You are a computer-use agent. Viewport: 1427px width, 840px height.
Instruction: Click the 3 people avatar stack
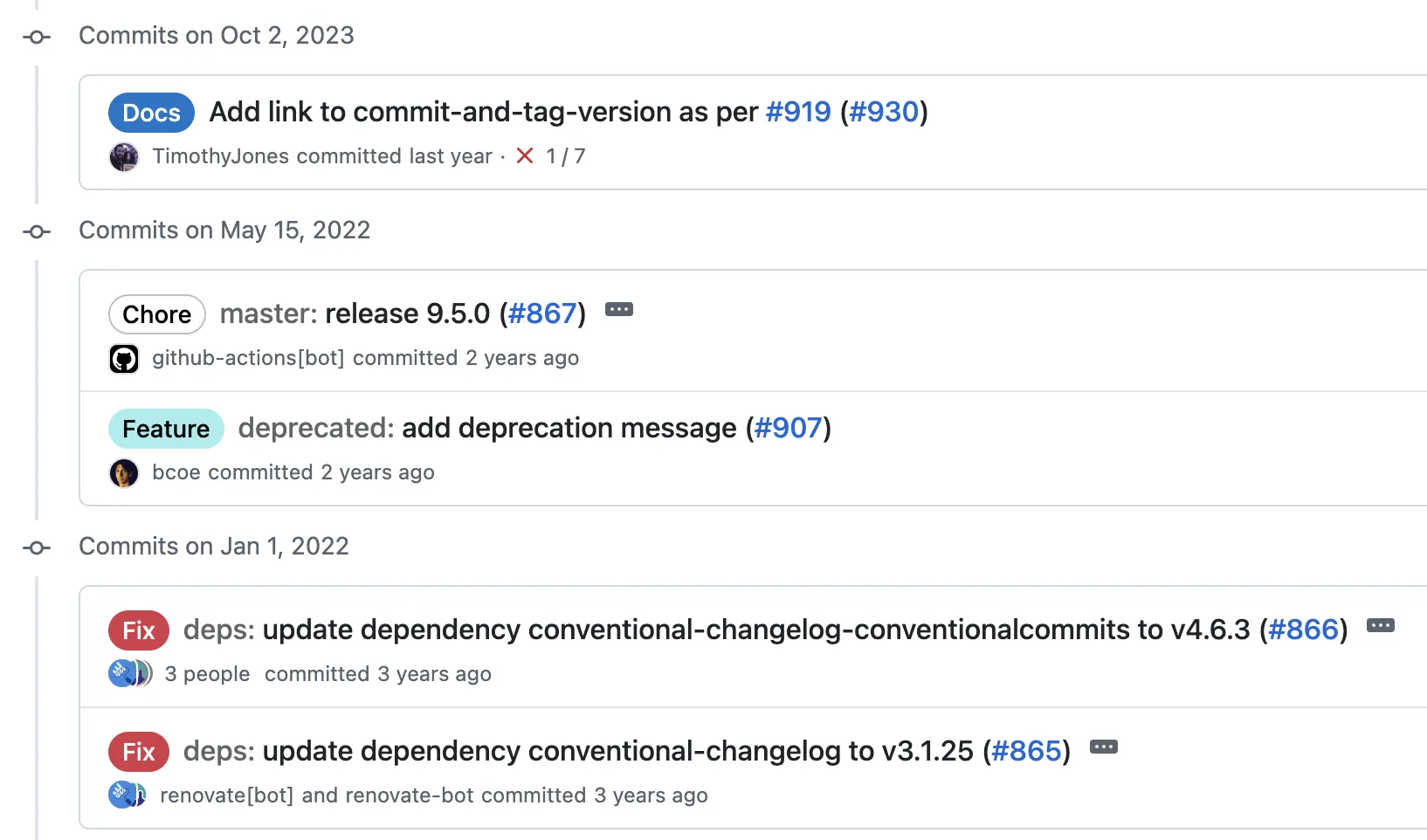130,674
